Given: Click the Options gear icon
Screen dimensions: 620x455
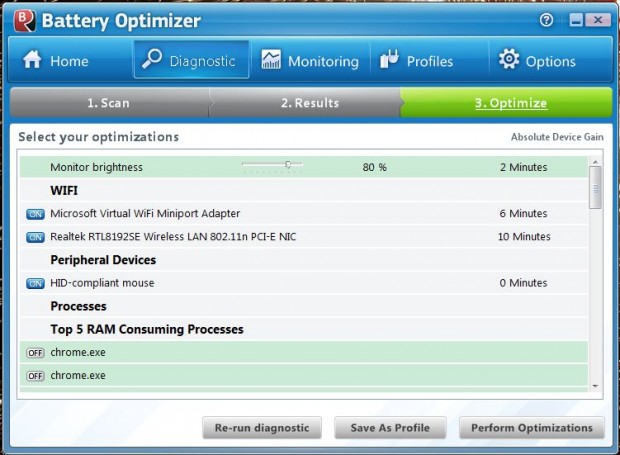Looking at the screenshot, I should [509, 59].
